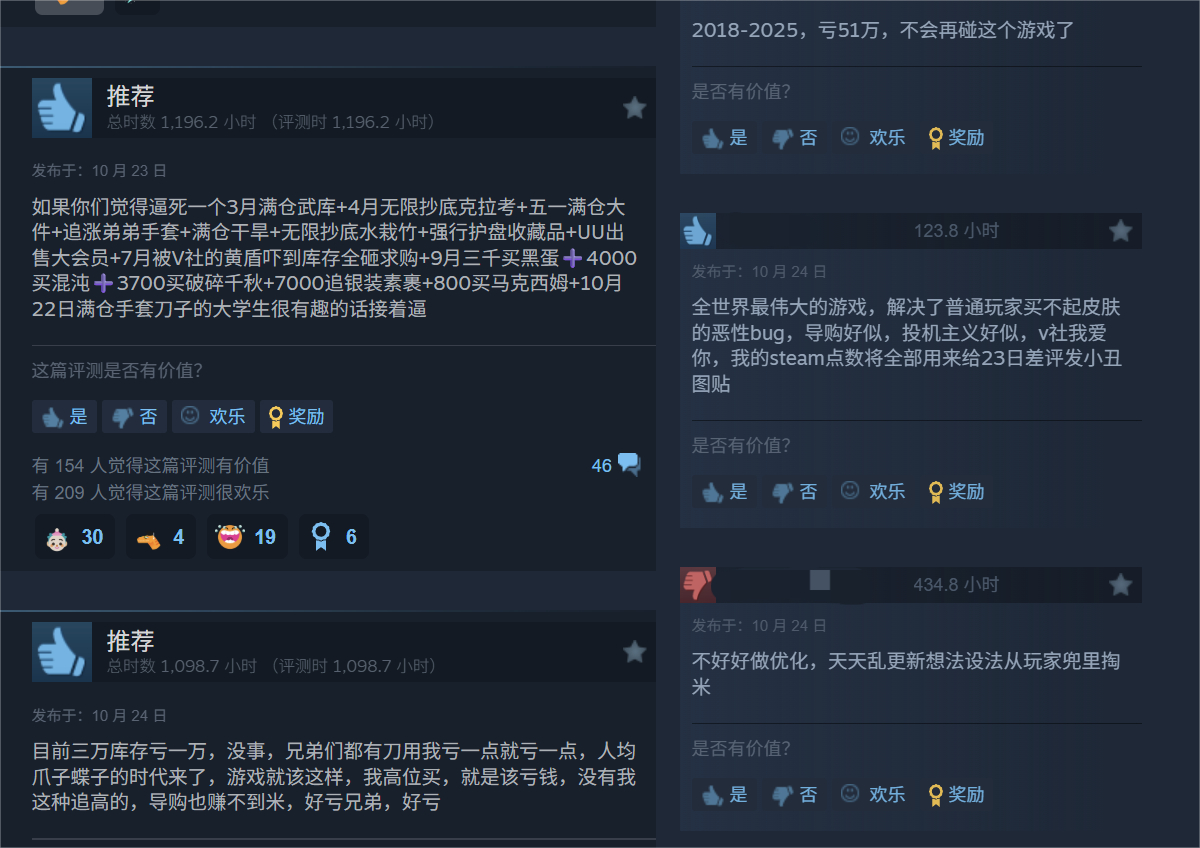This screenshot has width=1200, height=848.
Task: Click the baby face award showing 30
Action: coord(75,537)
